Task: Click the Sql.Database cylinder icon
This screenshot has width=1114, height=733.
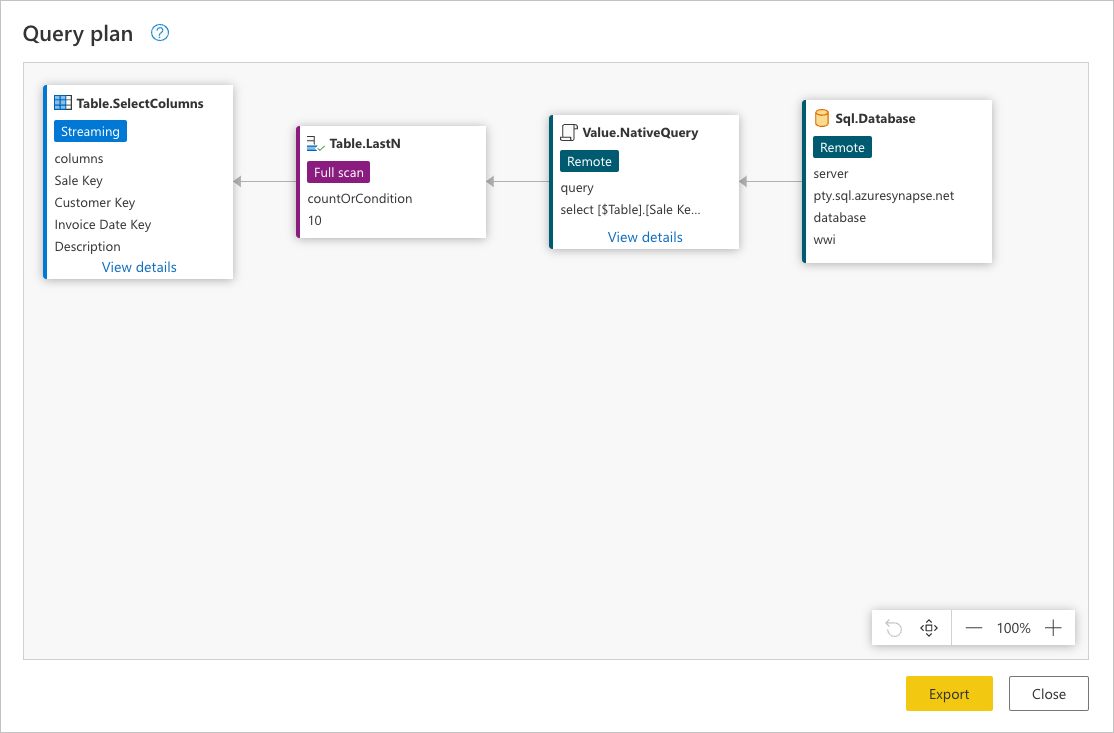Action: pos(822,119)
